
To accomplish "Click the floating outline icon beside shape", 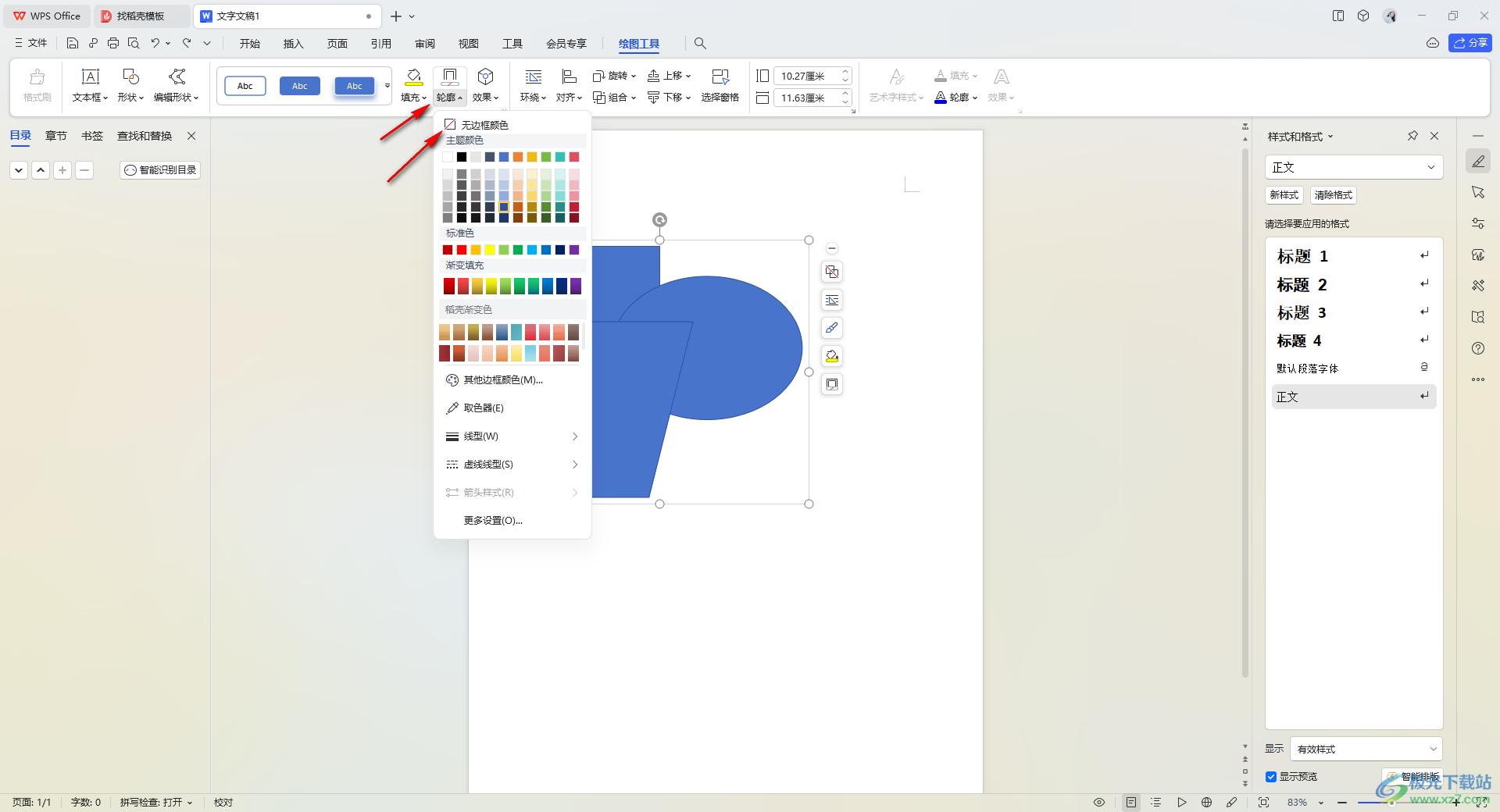I will 832,384.
